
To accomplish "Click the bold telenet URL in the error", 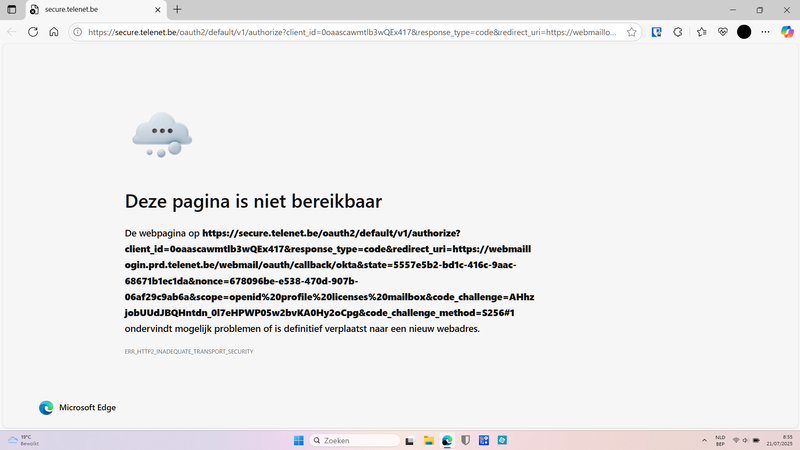I will pyautogui.click(x=330, y=273).
